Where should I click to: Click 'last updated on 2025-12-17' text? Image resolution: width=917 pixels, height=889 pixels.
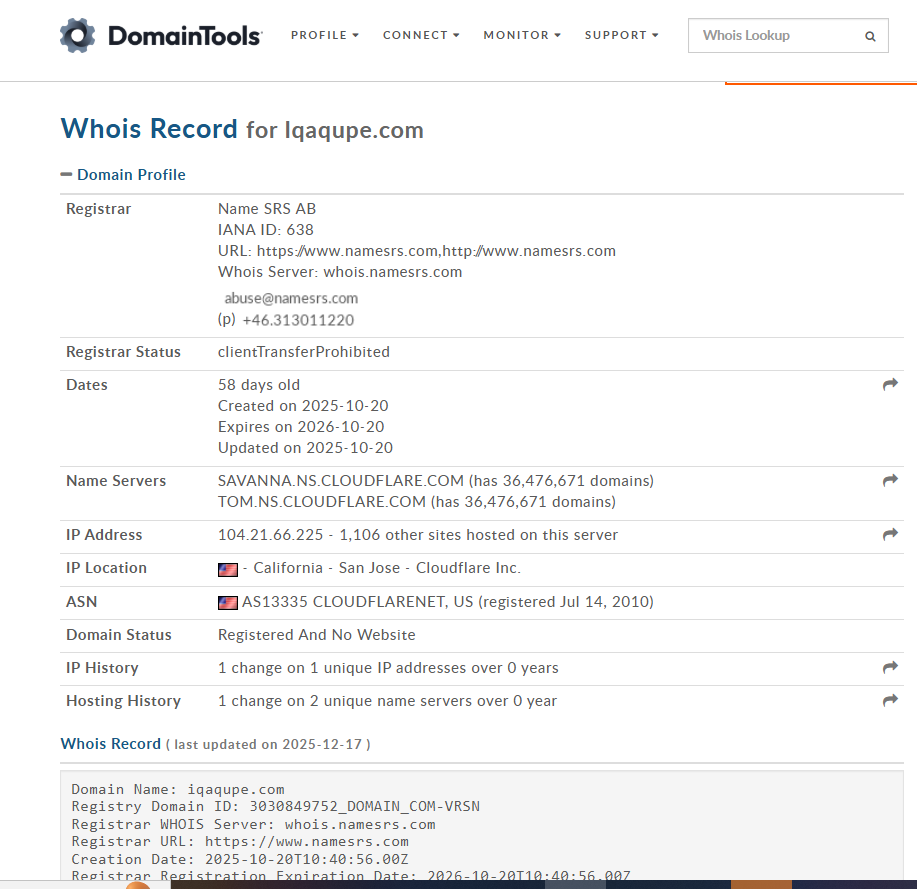(268, 745)
